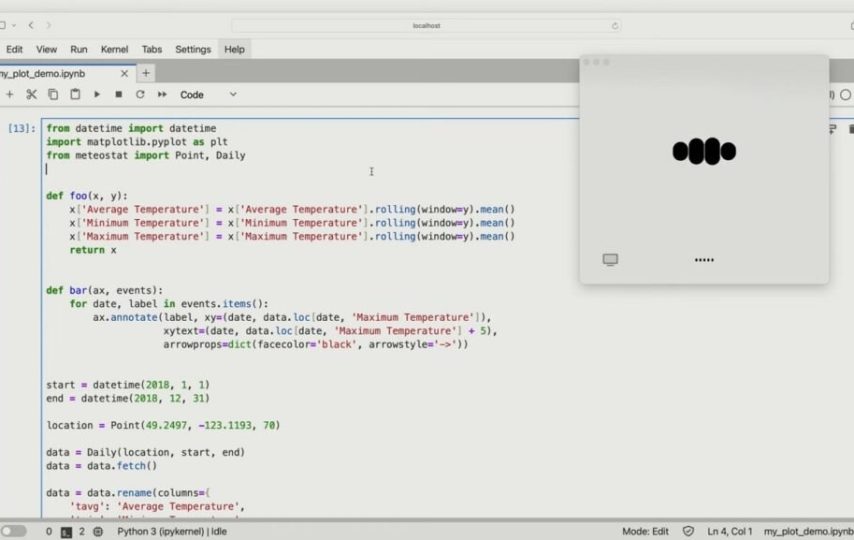Viewport: 854px width, 540px height.
Task: Interrupt the kernel with stop icon
Action: pos(118,94)
